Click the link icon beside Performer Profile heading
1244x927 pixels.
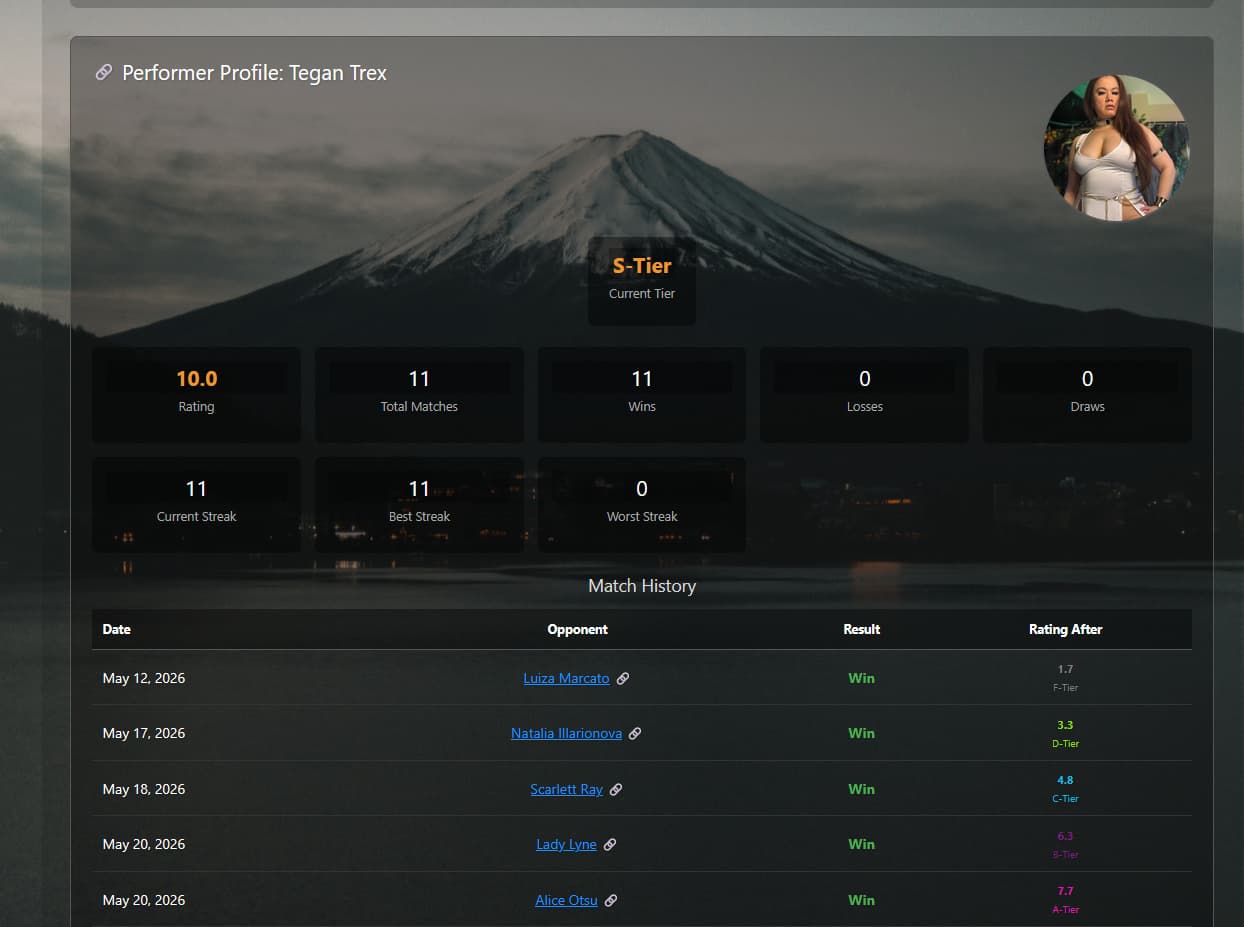pyautogui.click(x=103, y=73)
